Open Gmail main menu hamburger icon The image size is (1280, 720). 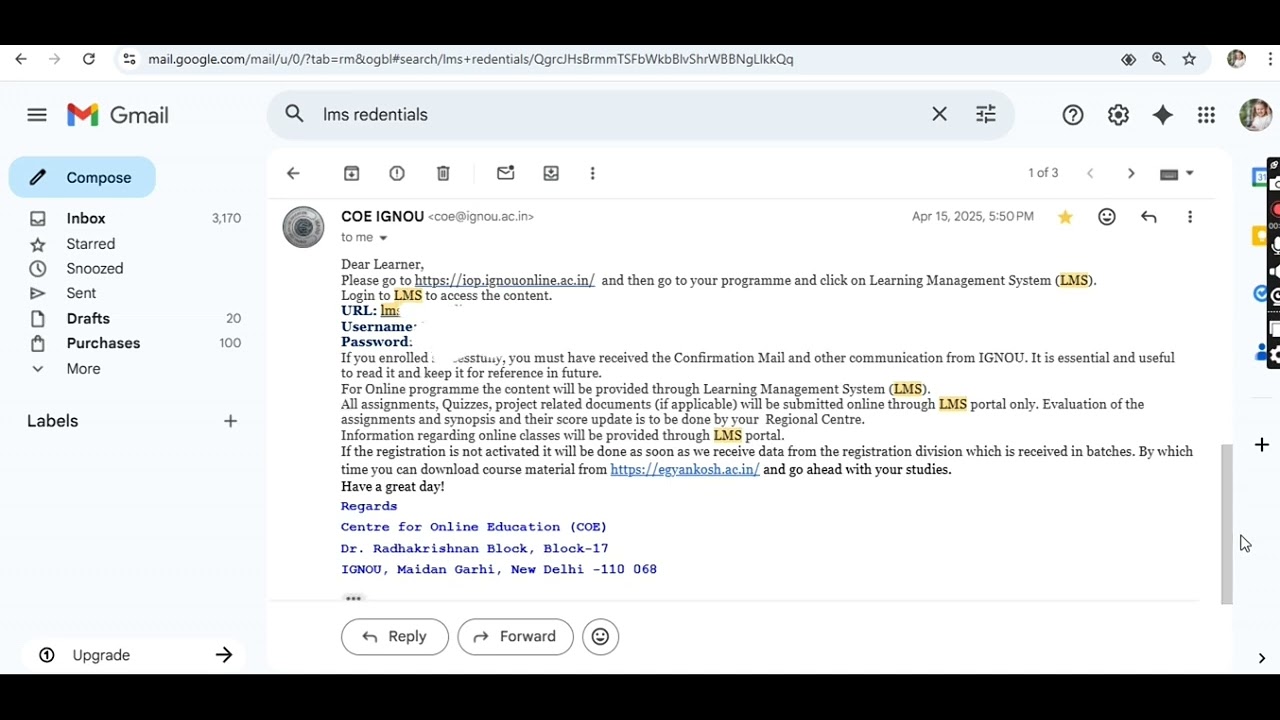coord(37,115)
